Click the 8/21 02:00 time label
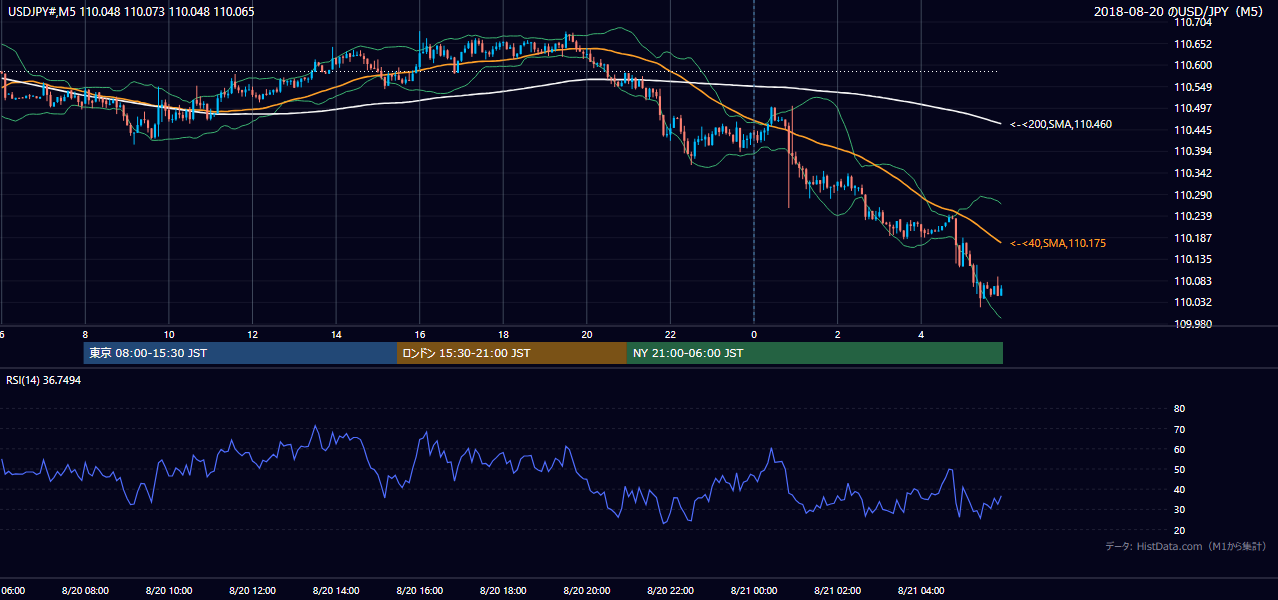Viewport: 1278px width, 600px height. tap(837, 590)
